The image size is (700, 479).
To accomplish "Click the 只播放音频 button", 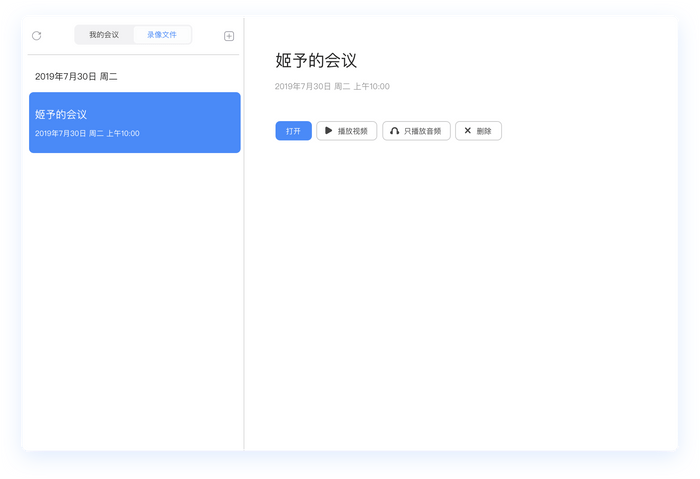I will coord(417,131).
